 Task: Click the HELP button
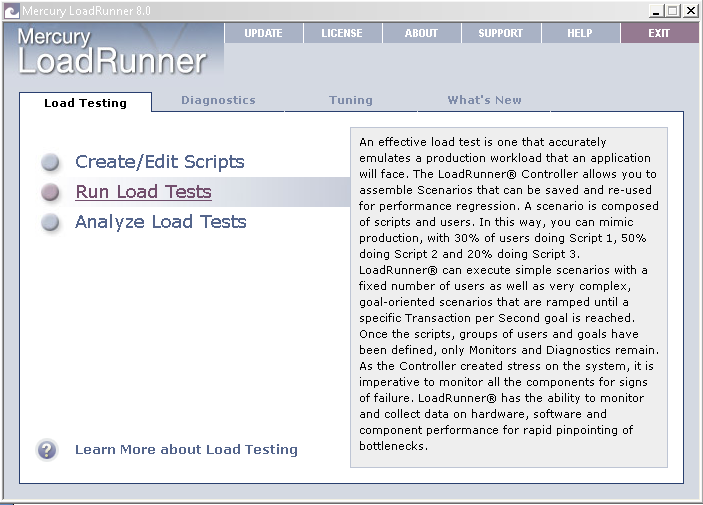580,33
